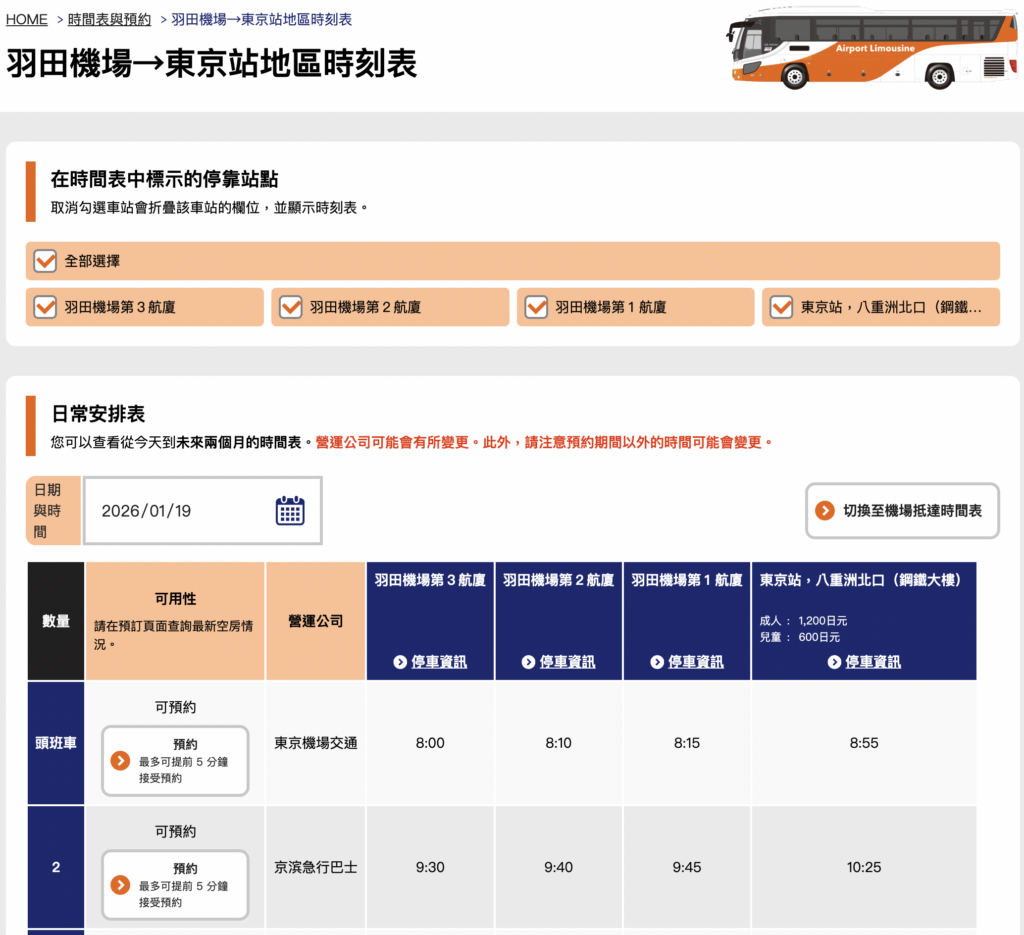Screen dimensions: 1024x935
Task: Click arrow icon on 切換至機場抵達時間表 button
Action: 825,511
